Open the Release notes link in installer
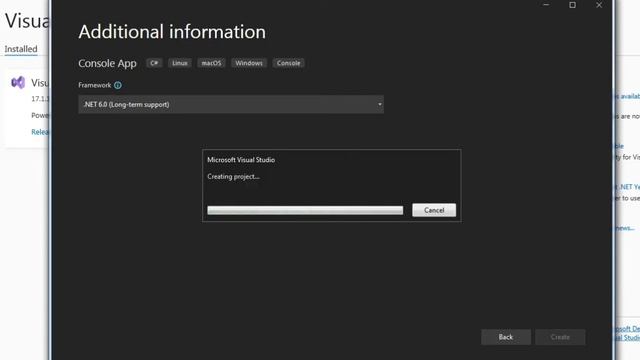Image resolution: width=640 pixels, height=360 pixels. tap(40, 132)
